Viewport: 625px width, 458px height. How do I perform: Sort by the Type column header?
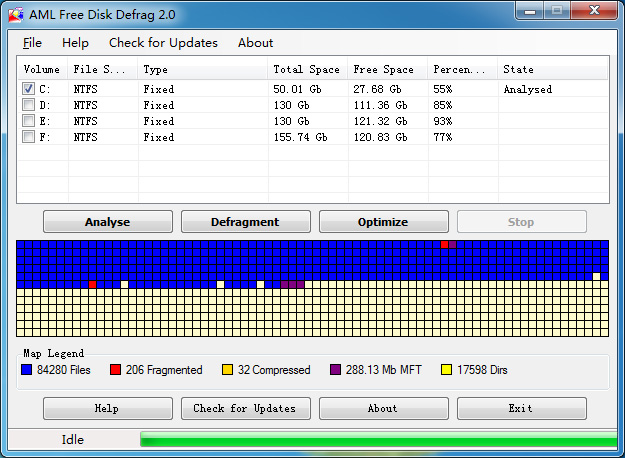click(202, 69)
